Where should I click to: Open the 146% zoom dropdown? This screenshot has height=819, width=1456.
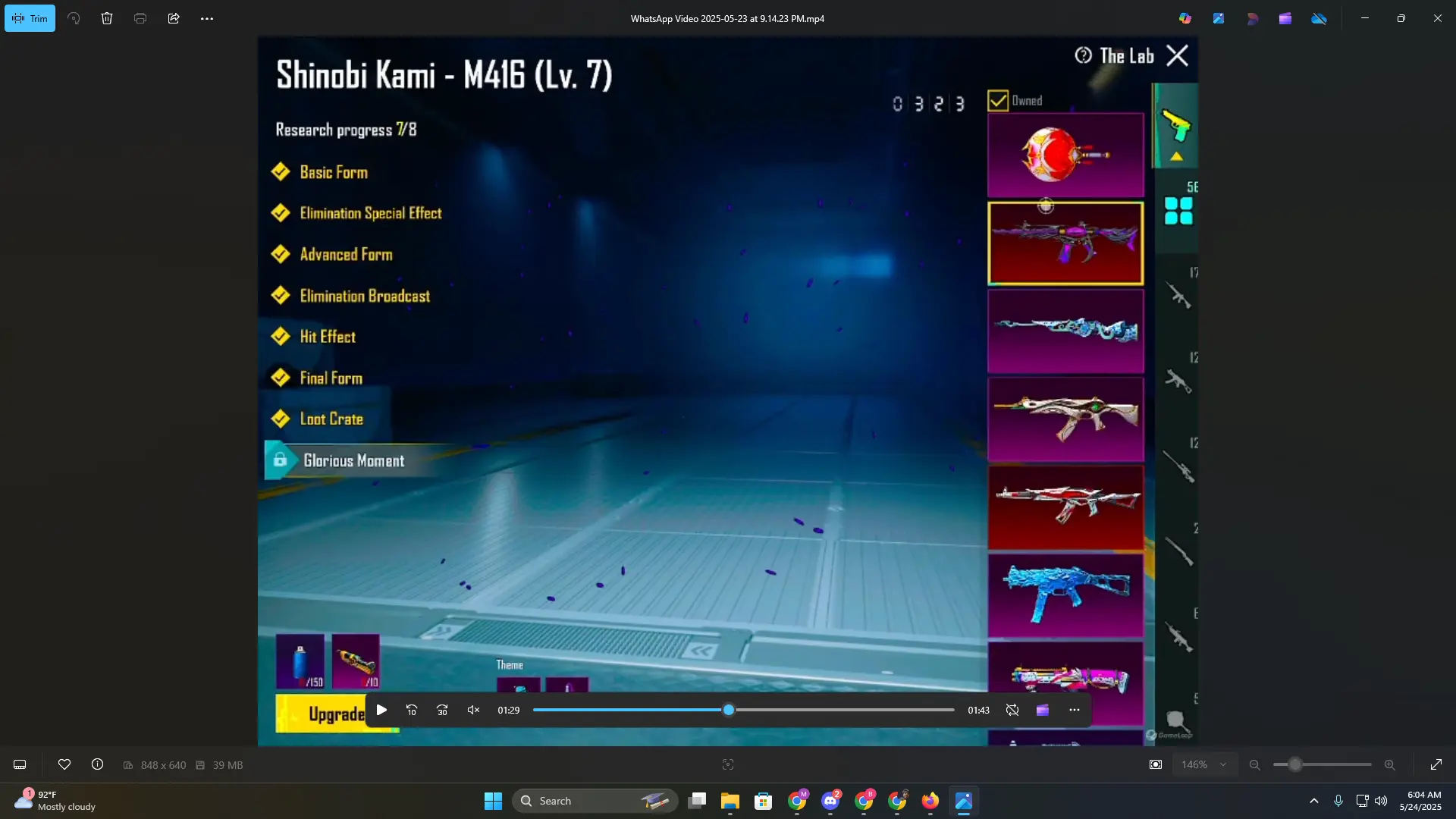(1204, 764)
